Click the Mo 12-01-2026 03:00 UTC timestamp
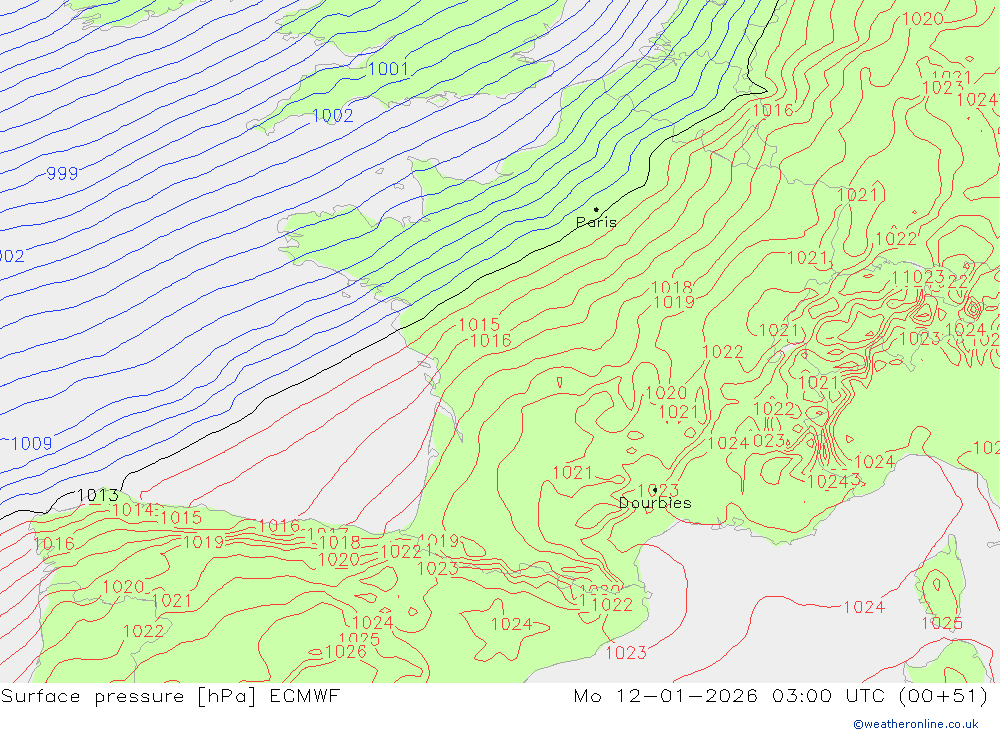1000x733 pixels. (781, 695)
